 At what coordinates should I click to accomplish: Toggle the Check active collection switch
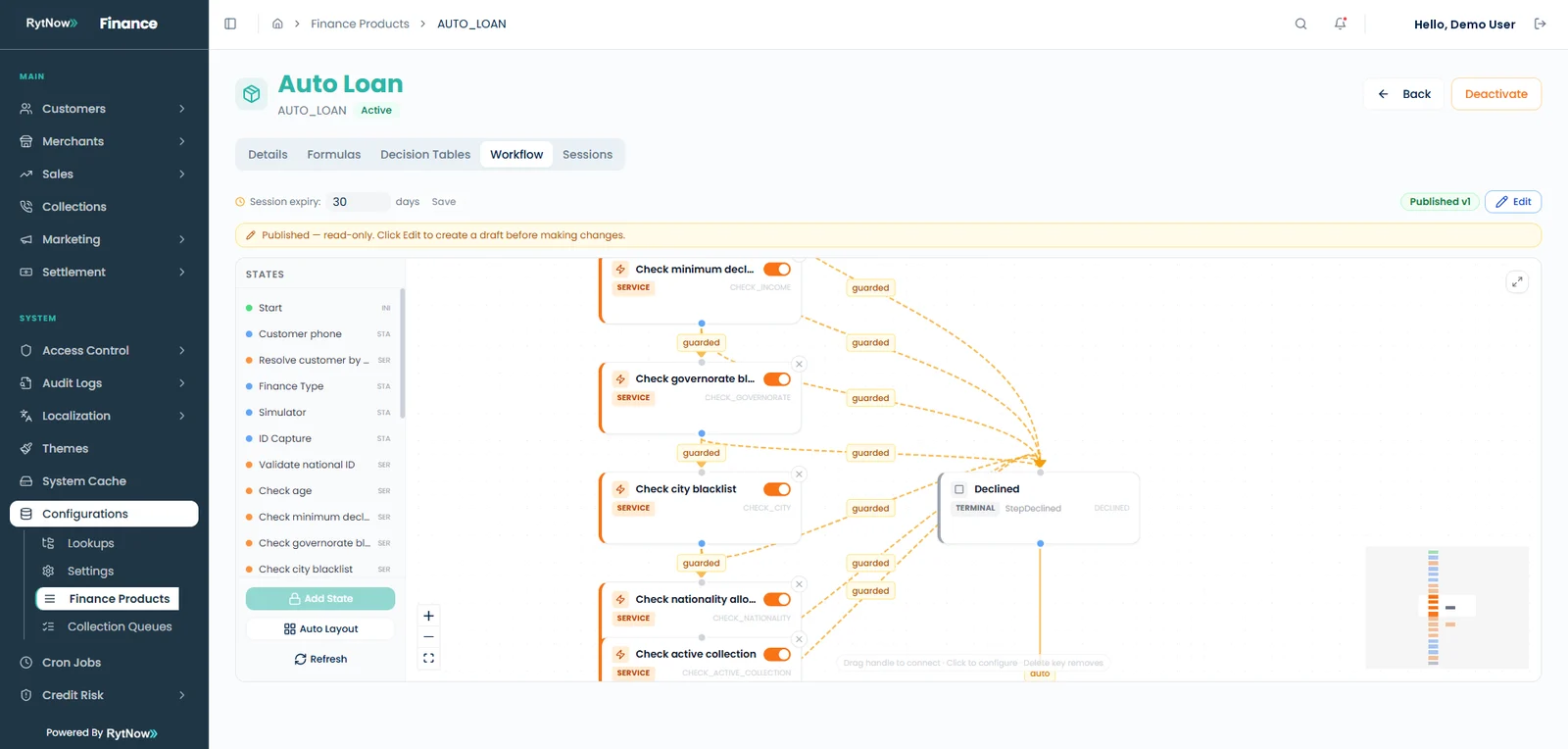point(777,654)
